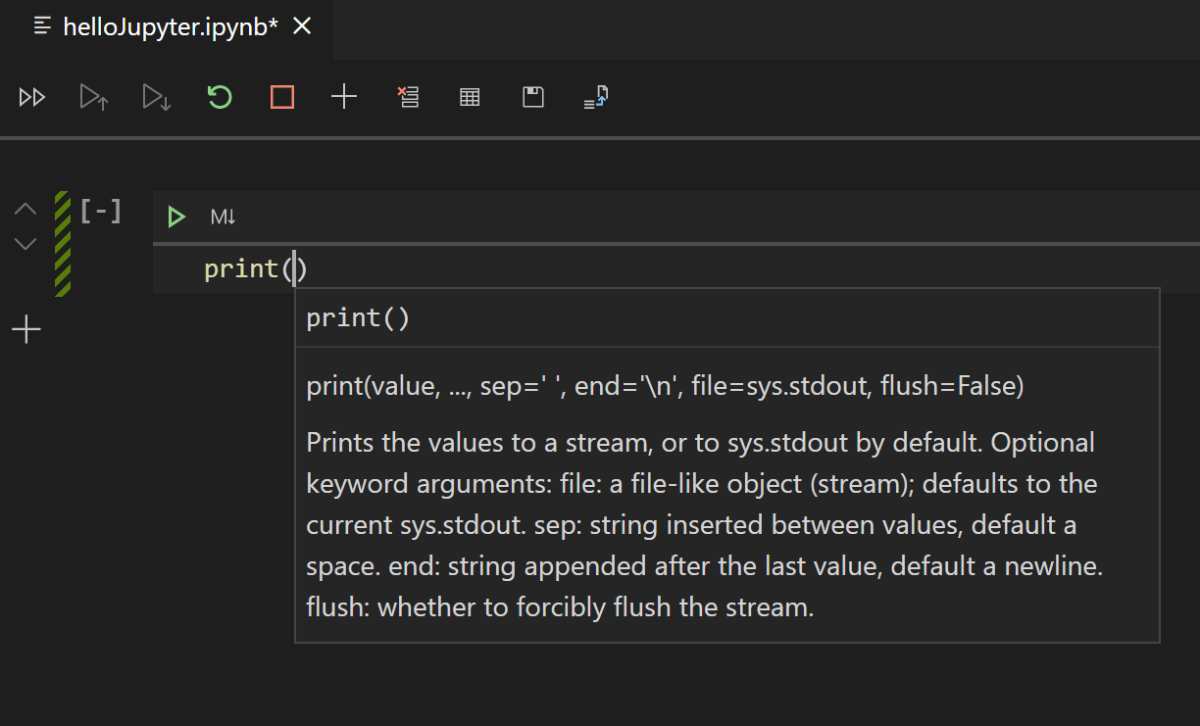Run all cells in the notebook
The height and width of the screenshot is (726, 1200).
(x=31, y=97)
